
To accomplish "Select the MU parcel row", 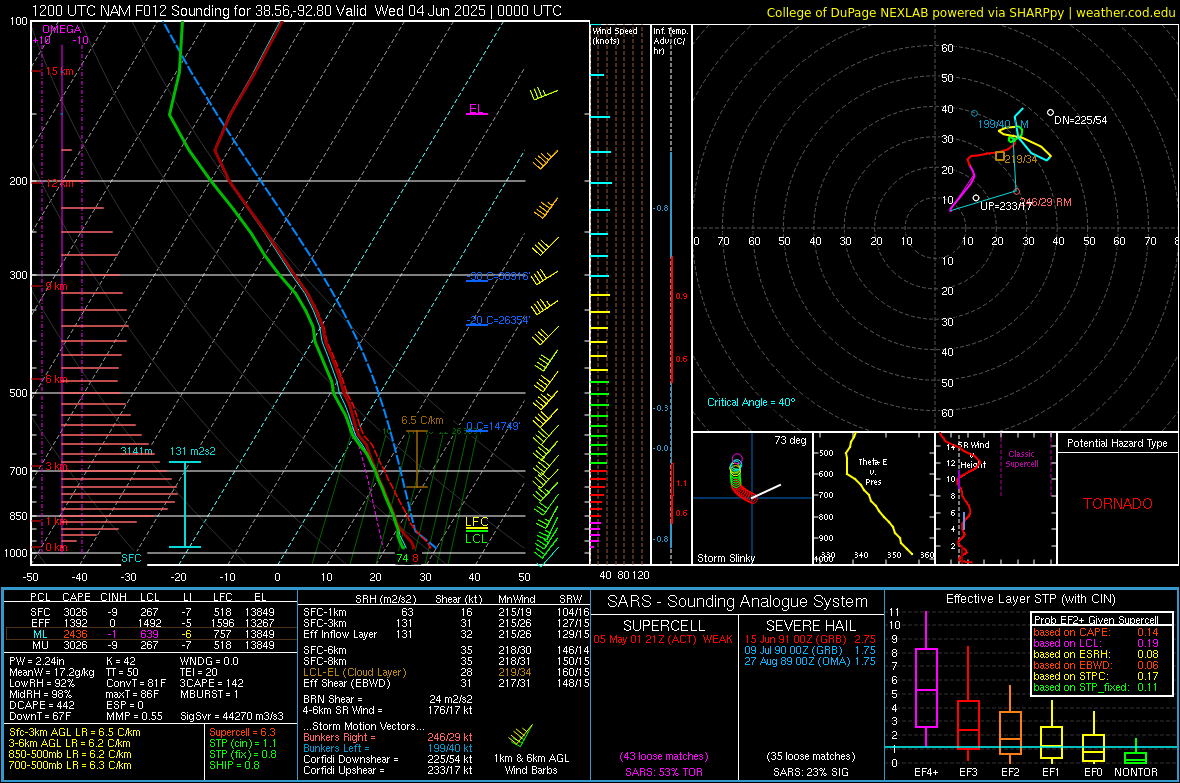I will coord(151,644).
